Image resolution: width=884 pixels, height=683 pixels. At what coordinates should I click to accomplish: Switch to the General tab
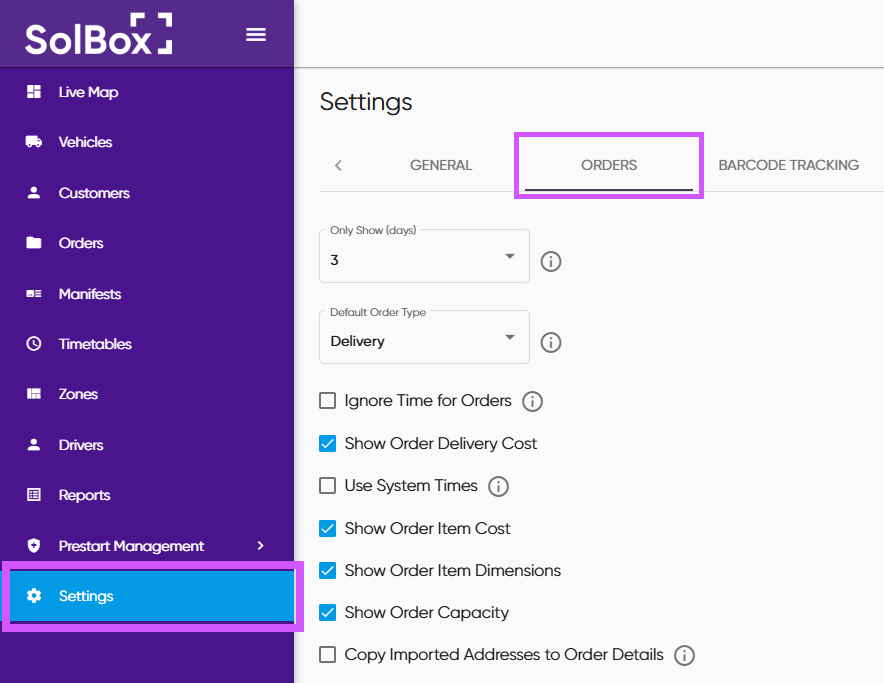point(441,165)
